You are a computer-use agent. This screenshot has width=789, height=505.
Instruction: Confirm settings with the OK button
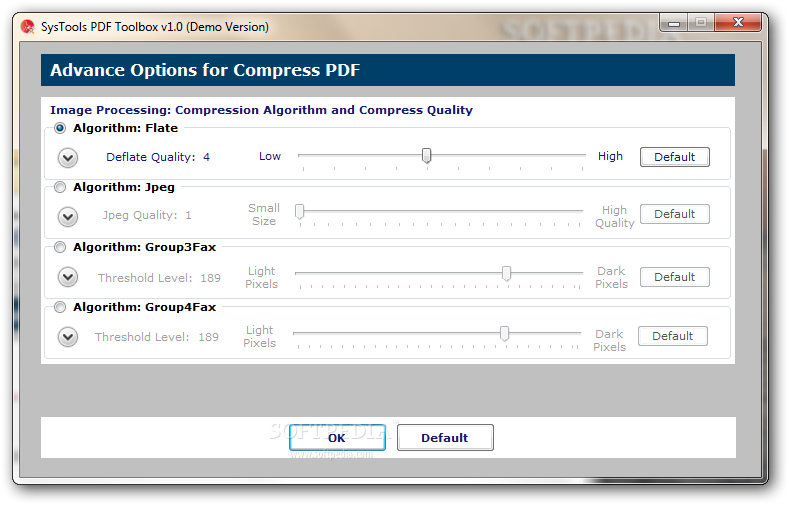click(x=337, y=438)
